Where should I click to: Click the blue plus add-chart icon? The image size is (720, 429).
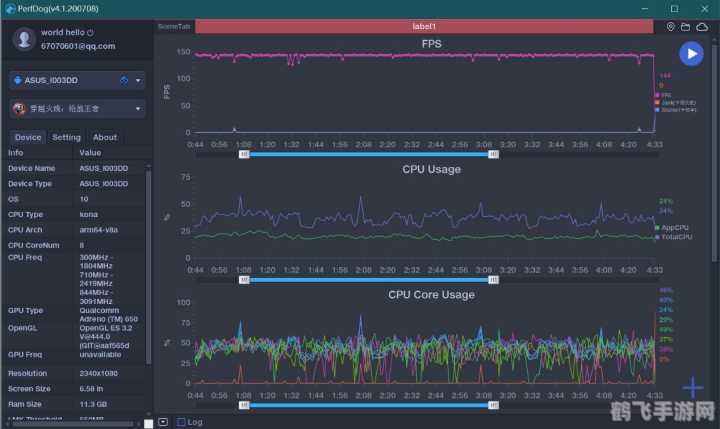point(692,388)
